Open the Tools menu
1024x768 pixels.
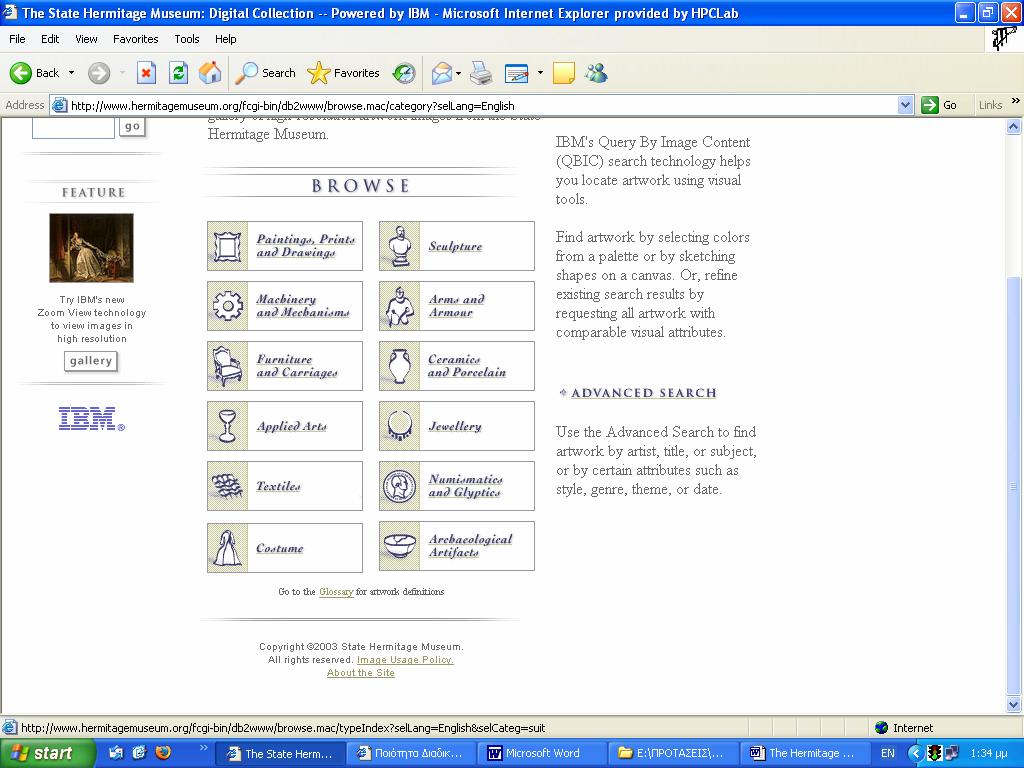(187, 39)
